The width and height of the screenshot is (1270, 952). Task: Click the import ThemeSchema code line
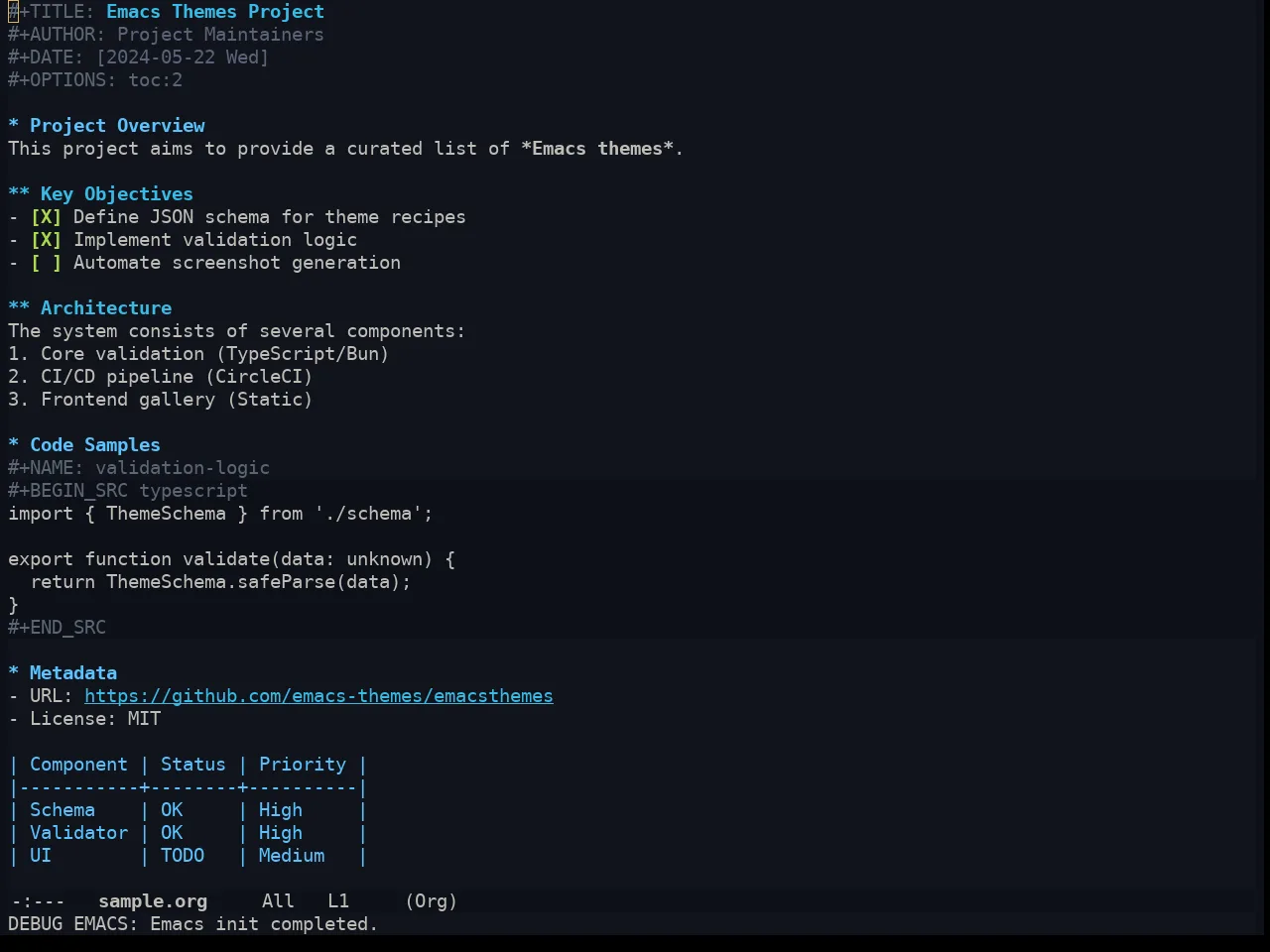(220, 514)
